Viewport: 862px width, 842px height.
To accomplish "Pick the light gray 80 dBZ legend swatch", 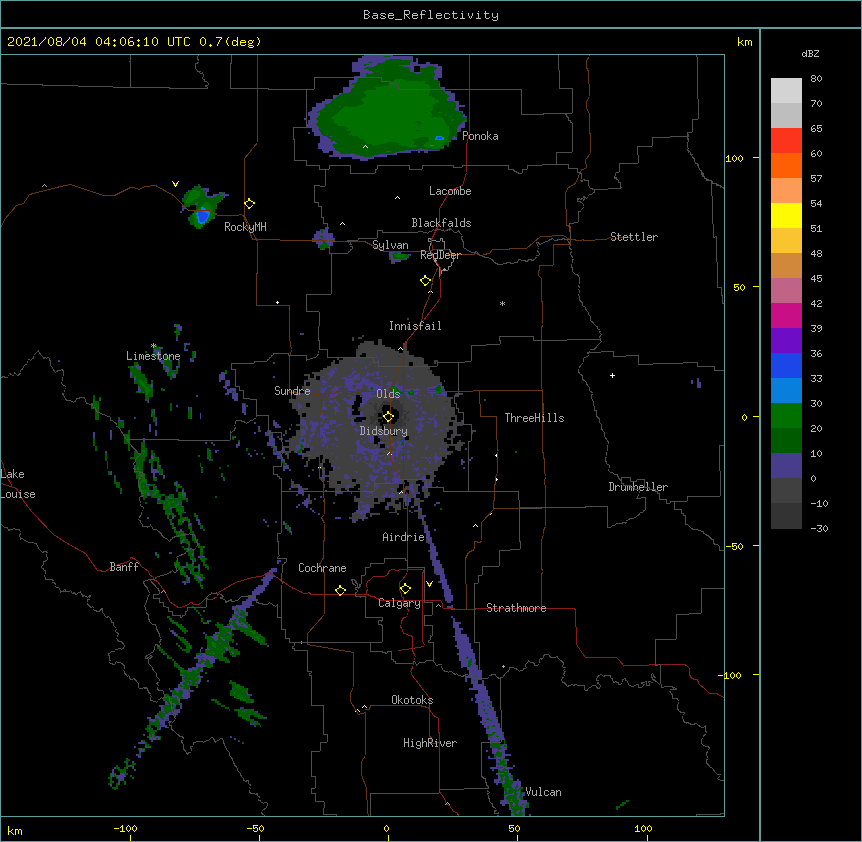I will pyautogui.click(x=786, y=91).
